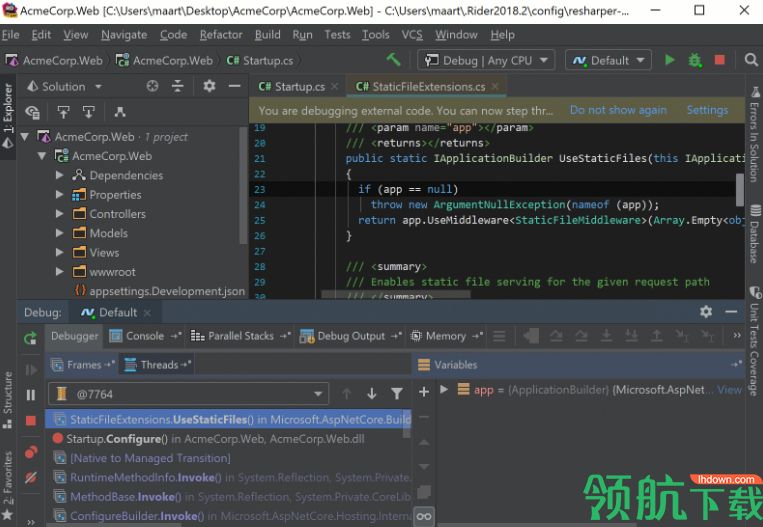This screenshot has height=527, width=763.
Task: Expand the Controllers folder
Action: [x=59, y=213]
